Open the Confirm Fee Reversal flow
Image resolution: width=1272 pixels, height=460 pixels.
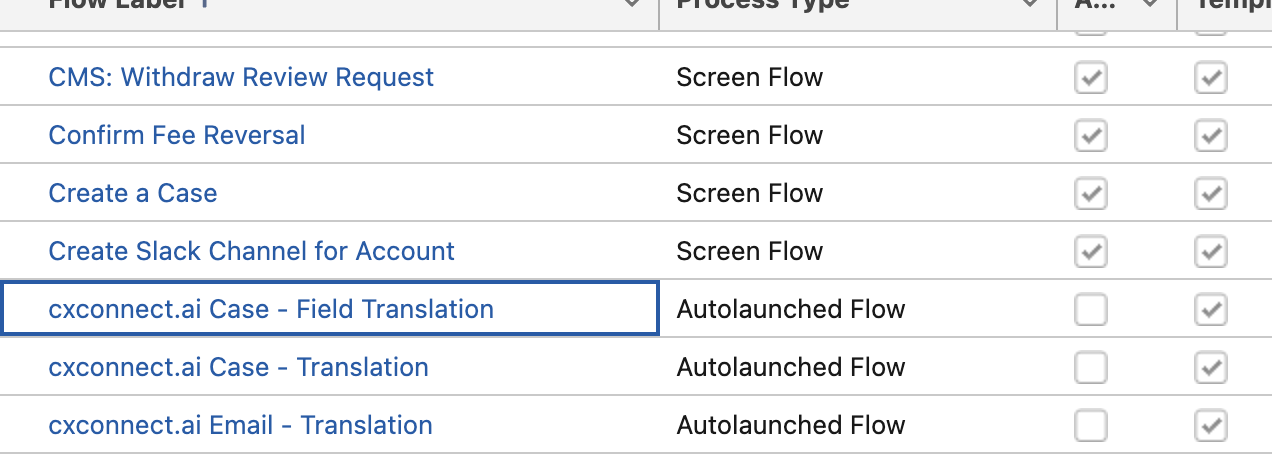point(177,136)
